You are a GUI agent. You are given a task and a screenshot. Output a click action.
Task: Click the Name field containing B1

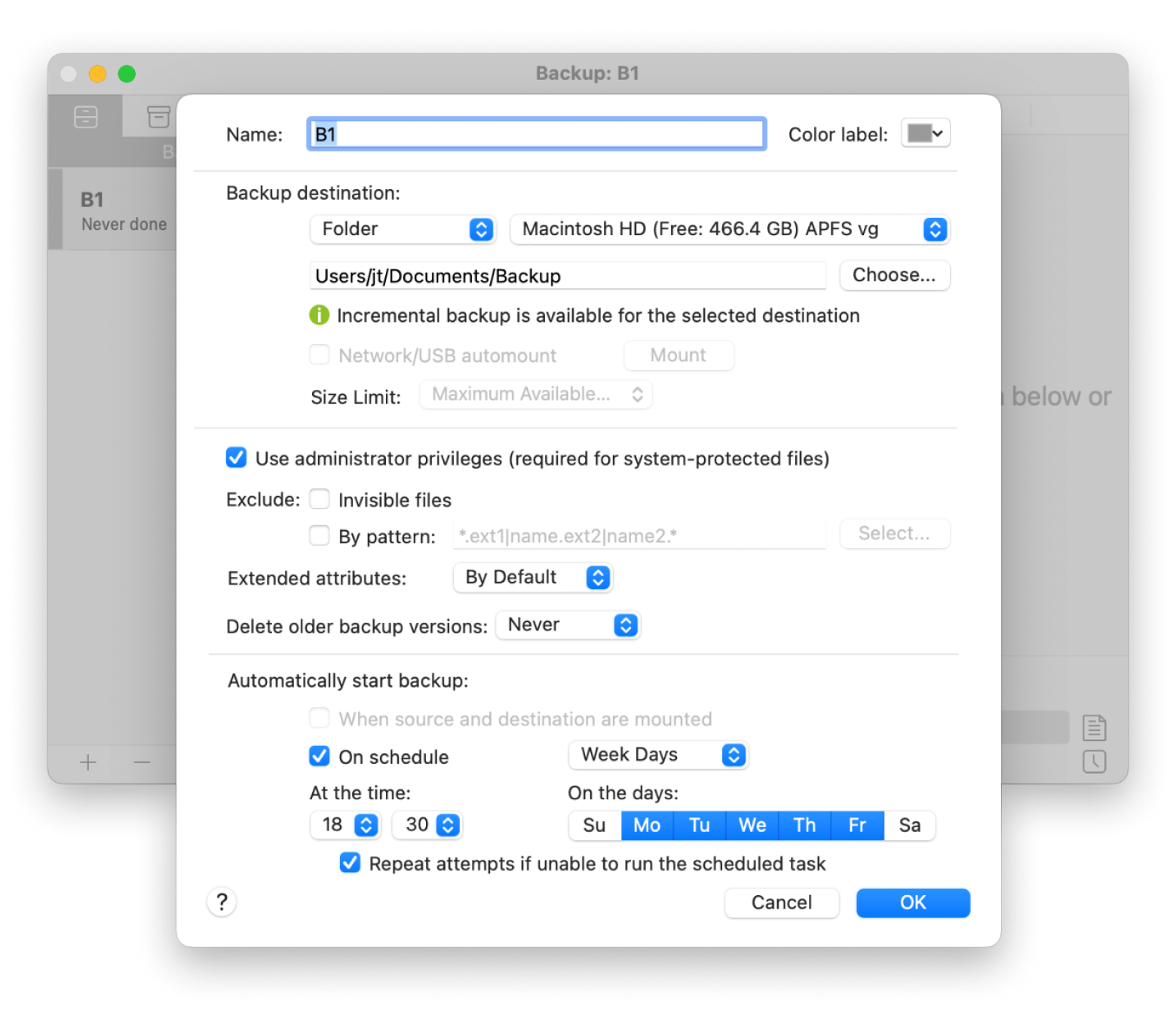[x=537, y=134]
